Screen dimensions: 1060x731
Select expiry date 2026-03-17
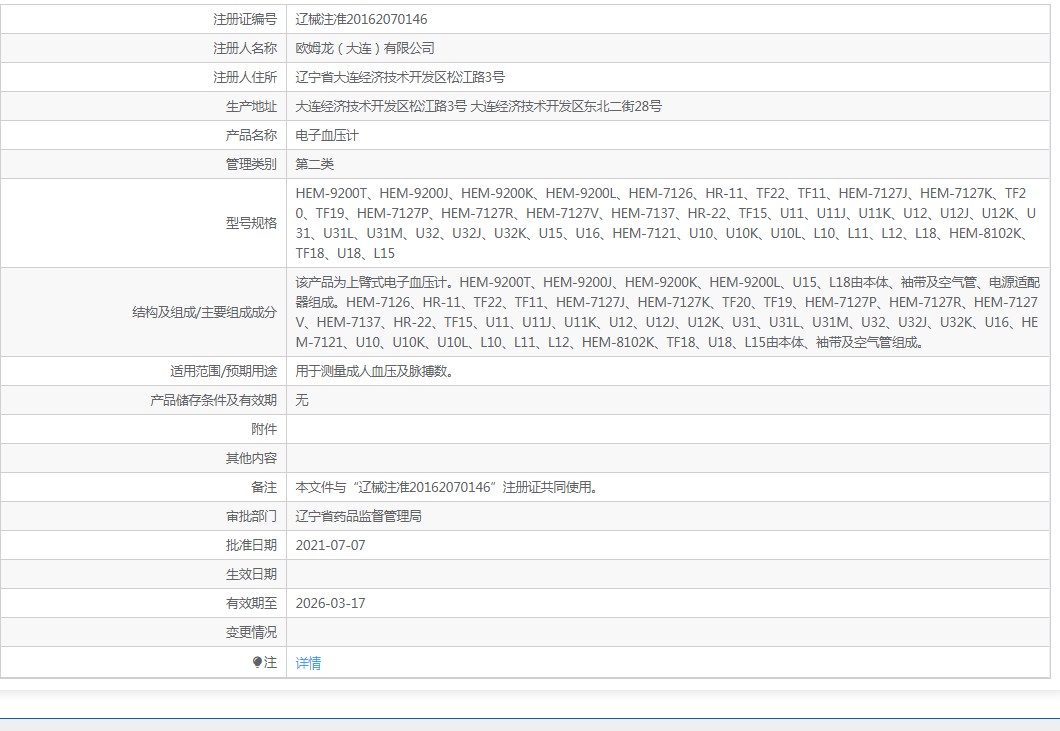coord(331,604)
